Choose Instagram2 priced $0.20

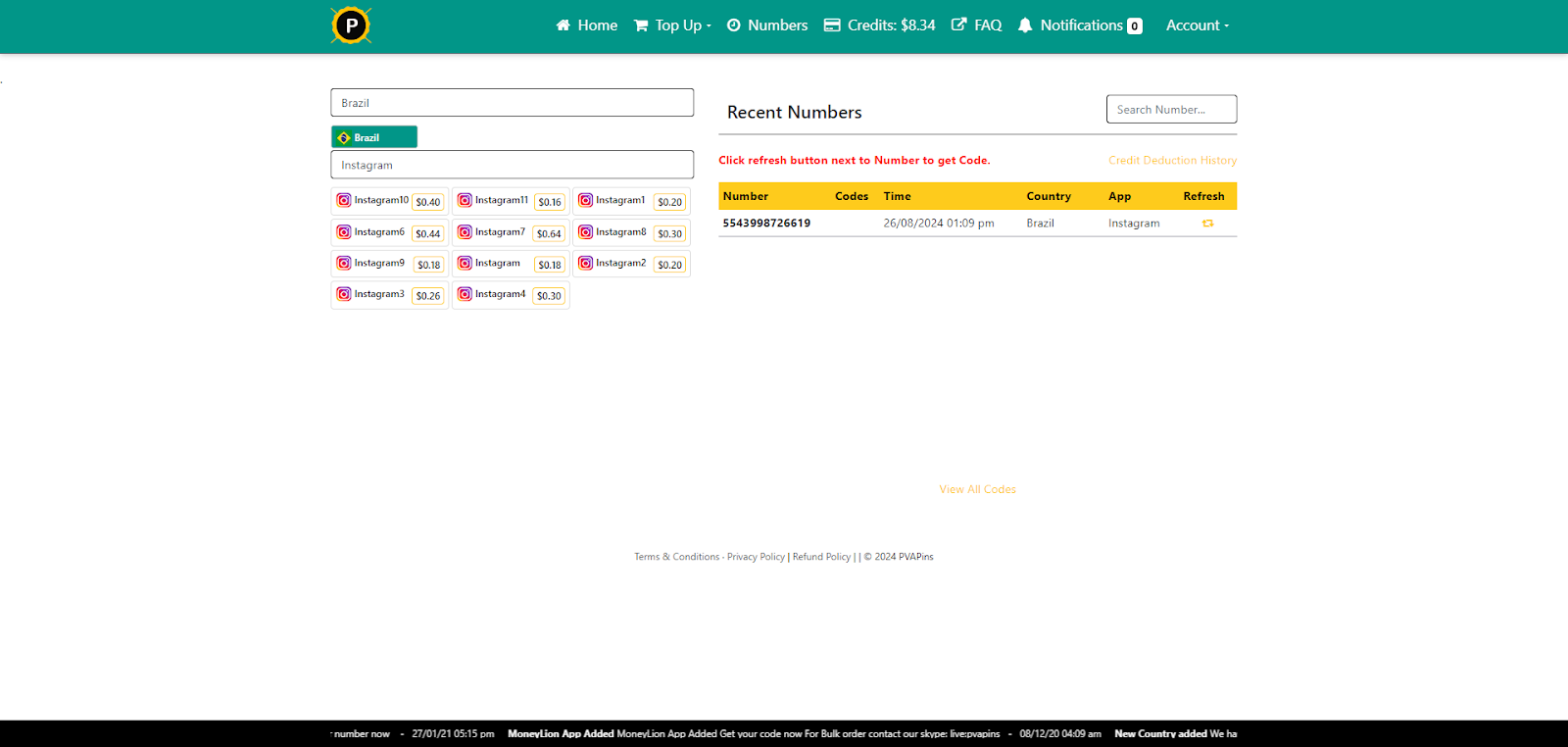coord(631,264)
